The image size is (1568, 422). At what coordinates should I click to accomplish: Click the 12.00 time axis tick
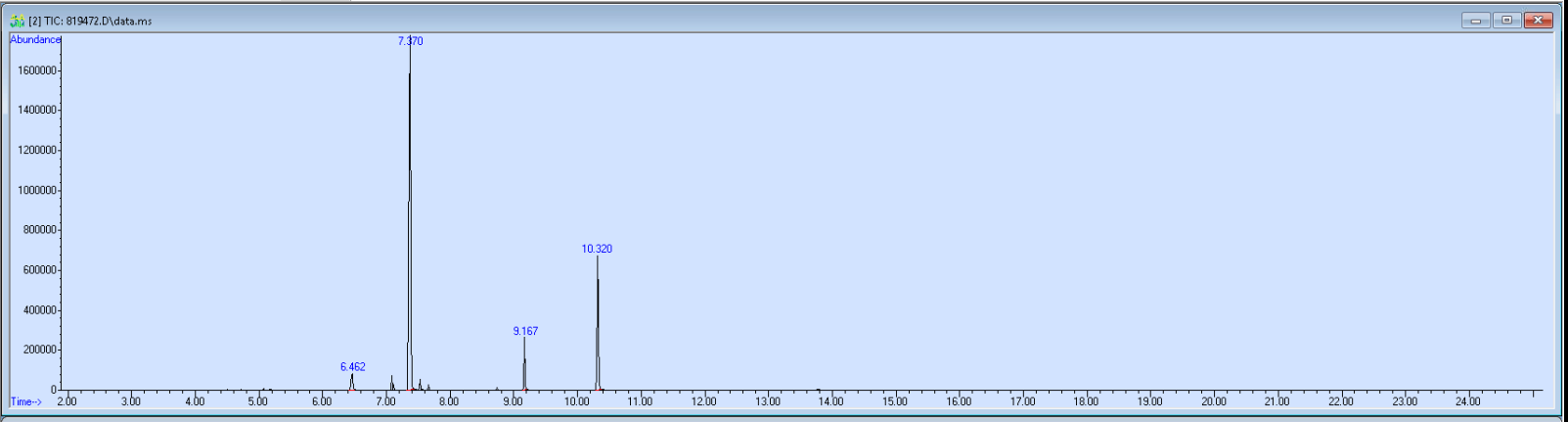pos(704,401)
